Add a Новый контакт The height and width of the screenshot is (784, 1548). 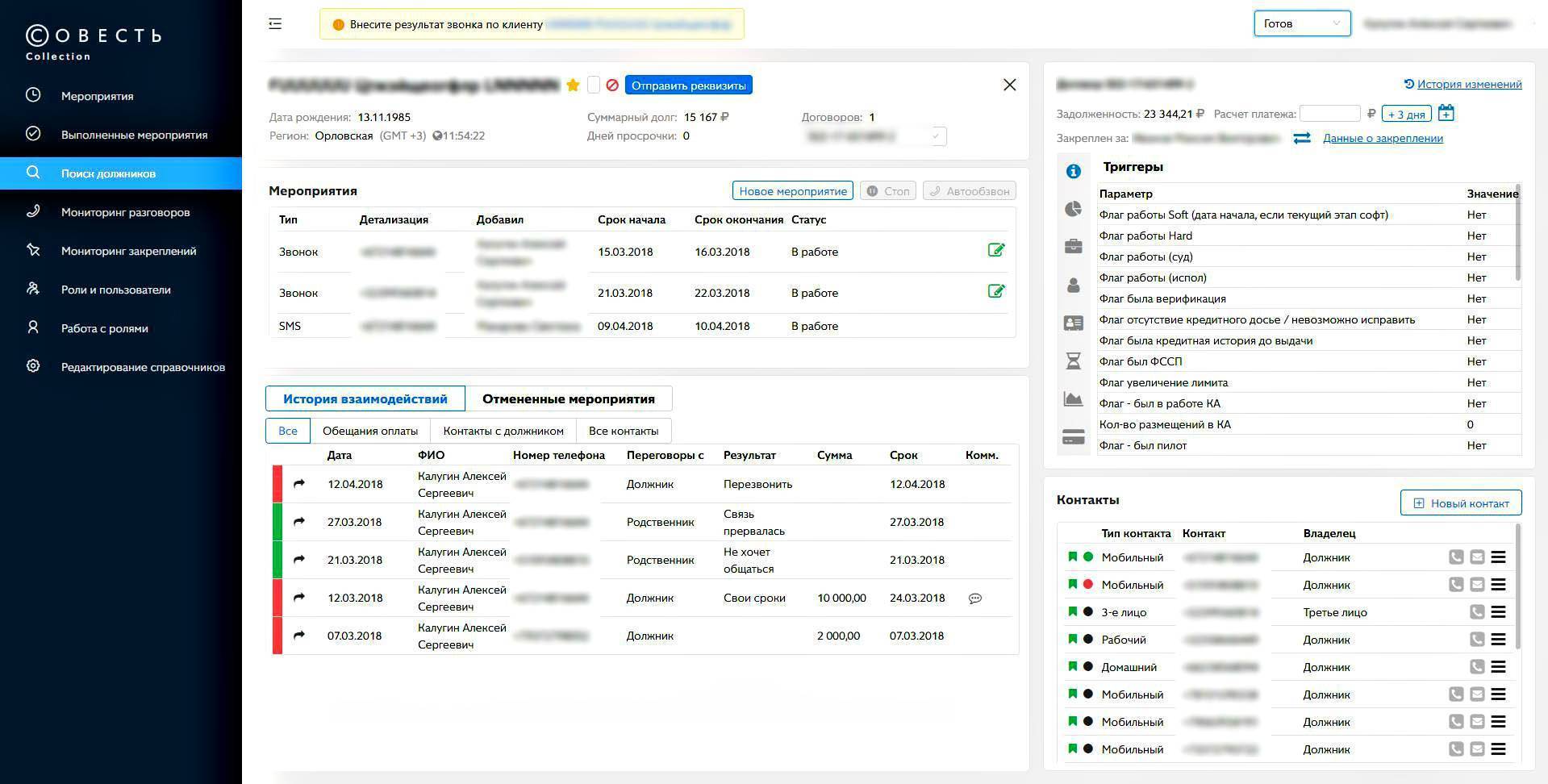point(1461,503)
